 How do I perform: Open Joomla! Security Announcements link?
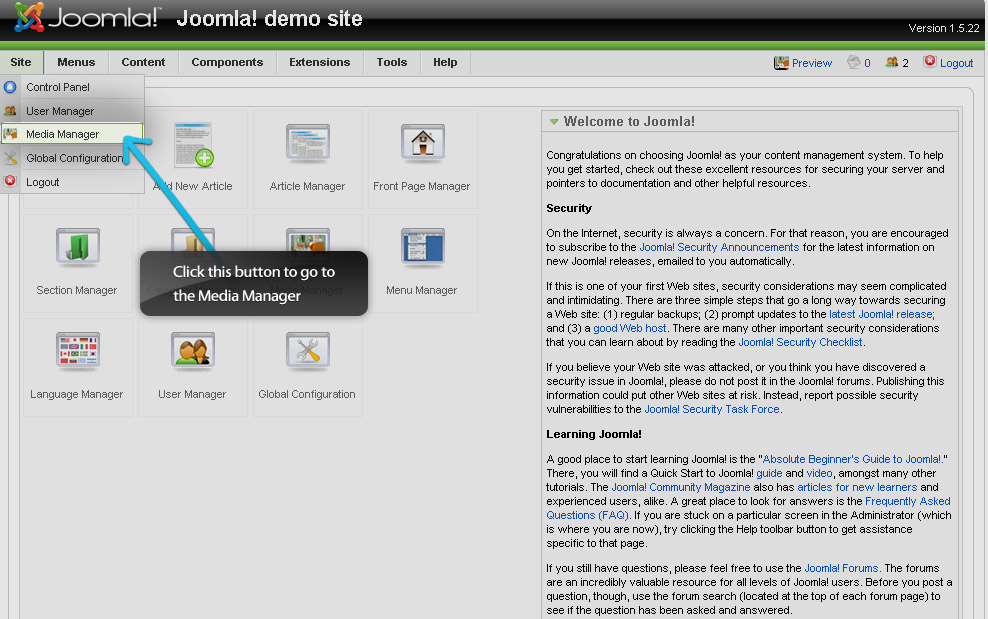[719, 247]
